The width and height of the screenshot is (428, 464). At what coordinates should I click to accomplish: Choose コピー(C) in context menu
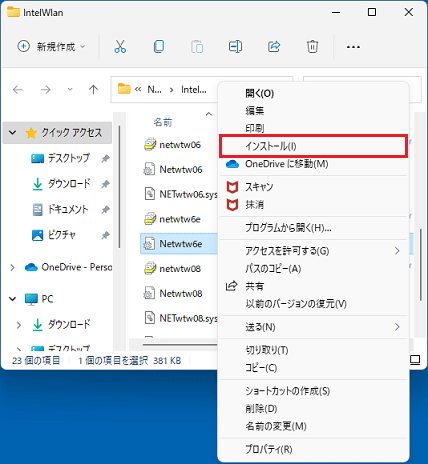pyautogui.click(x=313, y=368)
